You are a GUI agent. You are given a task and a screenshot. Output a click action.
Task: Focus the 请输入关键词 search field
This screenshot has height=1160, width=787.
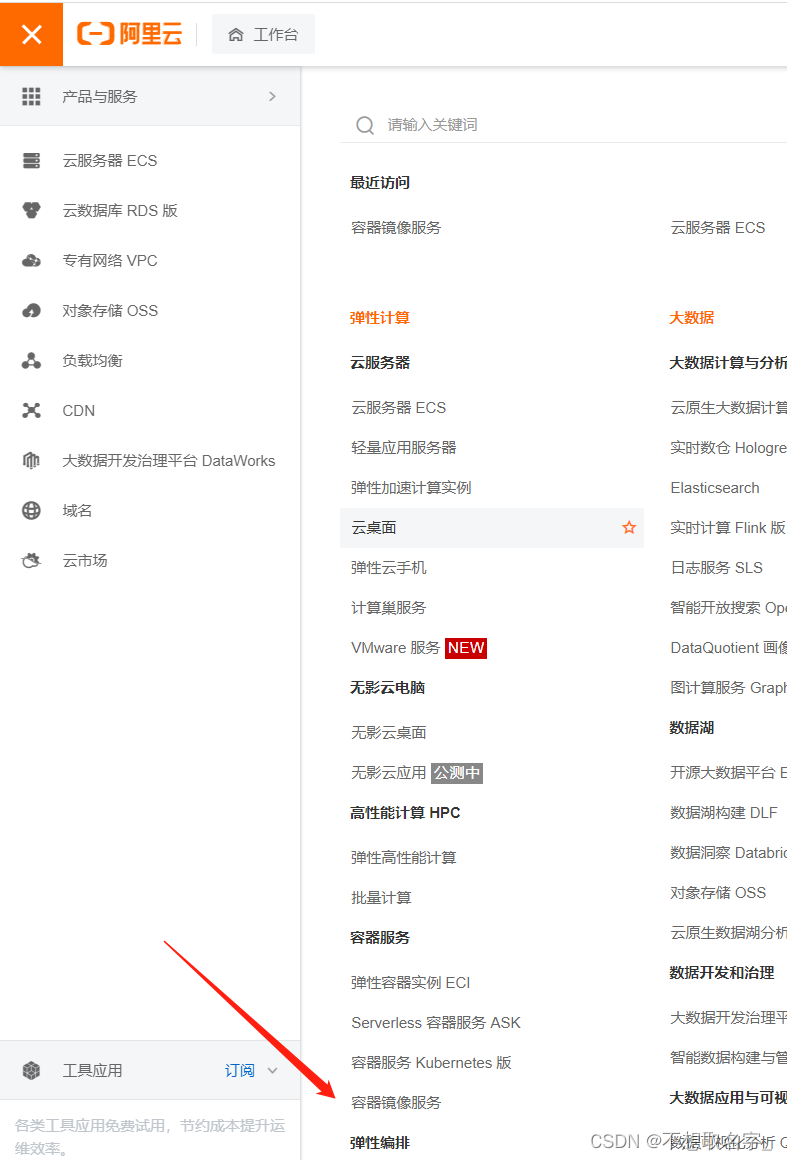[x=564, y=125]
